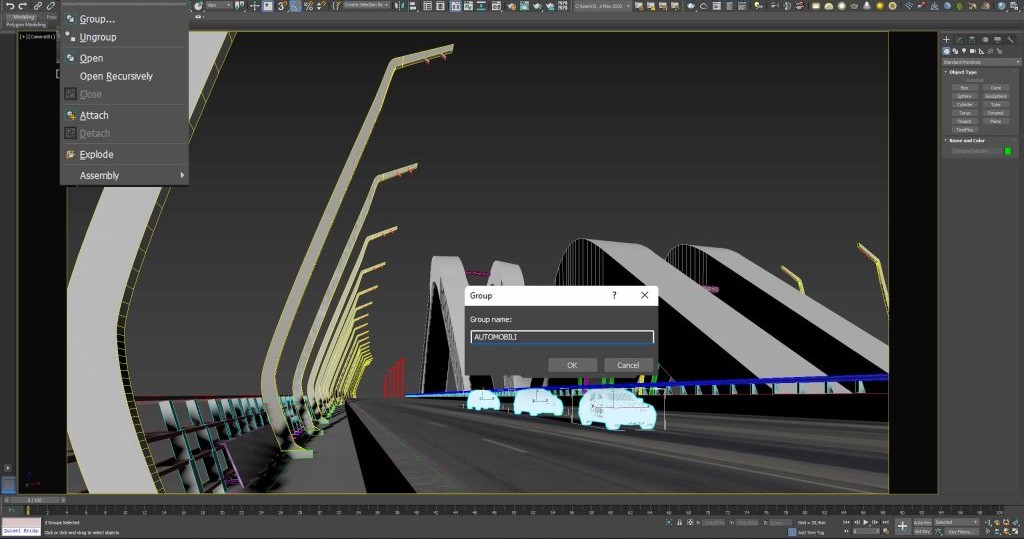Click the Sphere primitive button
Image resolution: width=1024 pixels, height=539 pixels.
965,96
